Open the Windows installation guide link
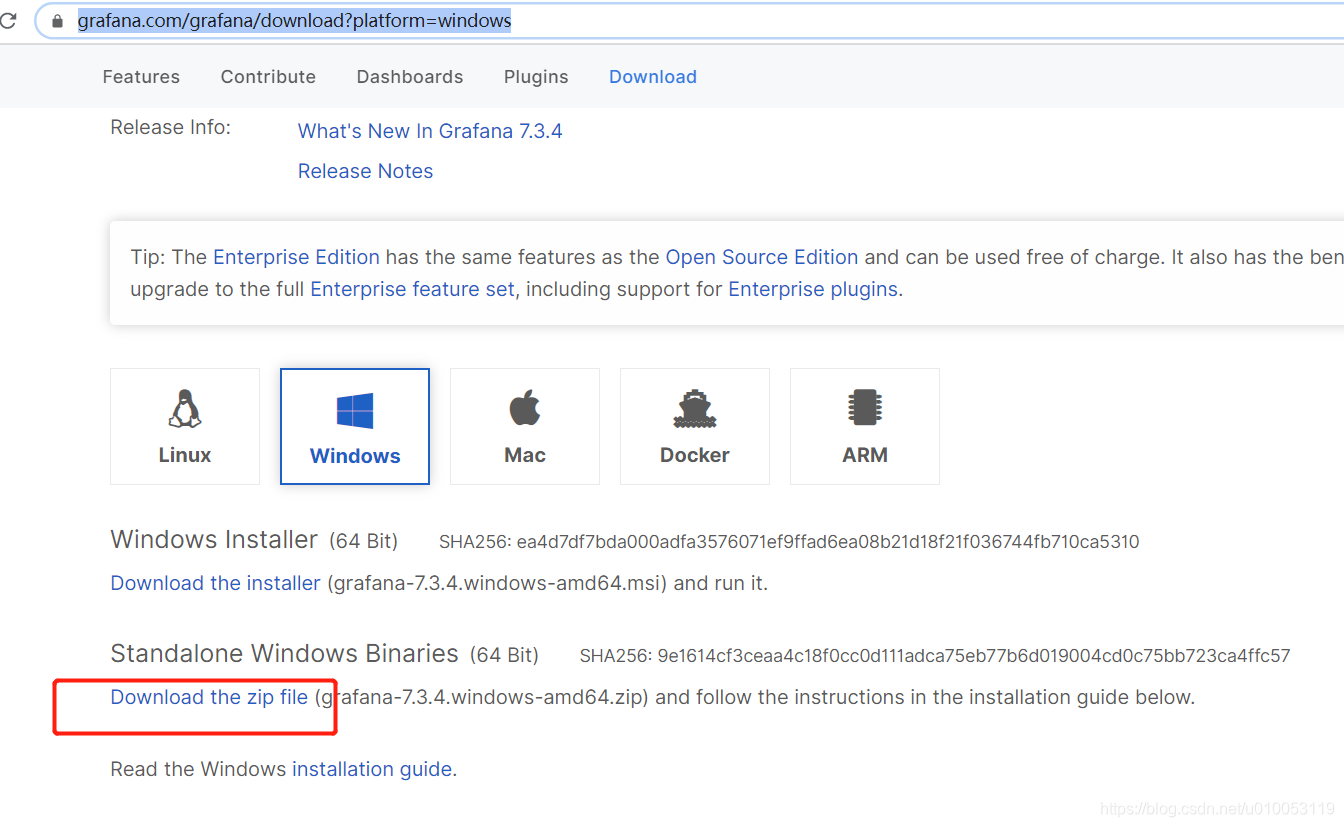Image resolution: width=1344 pixels, height=827 pixels. [372, 769]
